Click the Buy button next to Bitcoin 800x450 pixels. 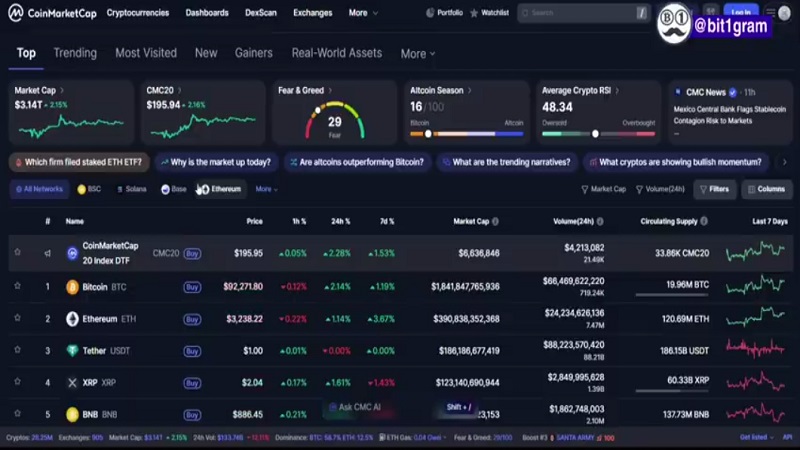tap(192, 287)
